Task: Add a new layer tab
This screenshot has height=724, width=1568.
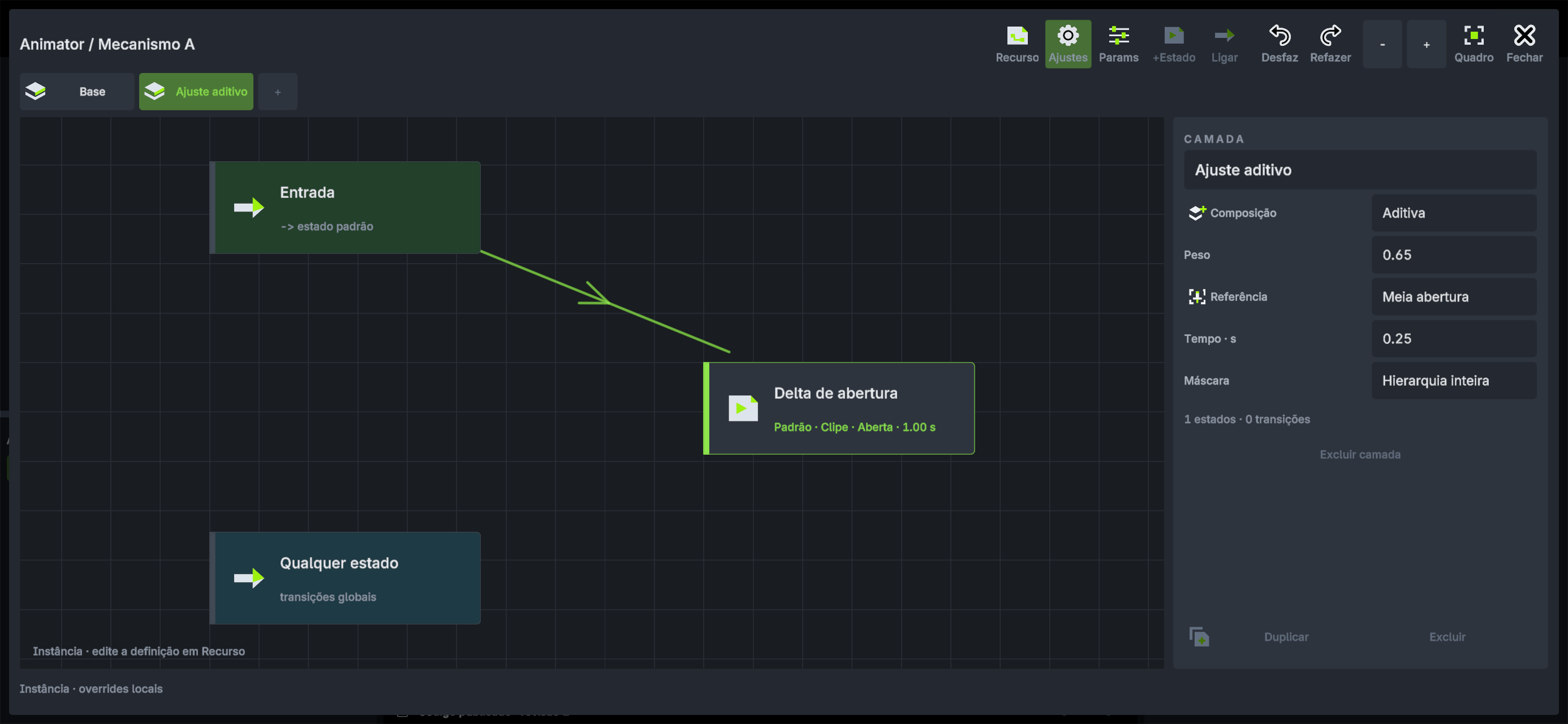Action: 278,92
